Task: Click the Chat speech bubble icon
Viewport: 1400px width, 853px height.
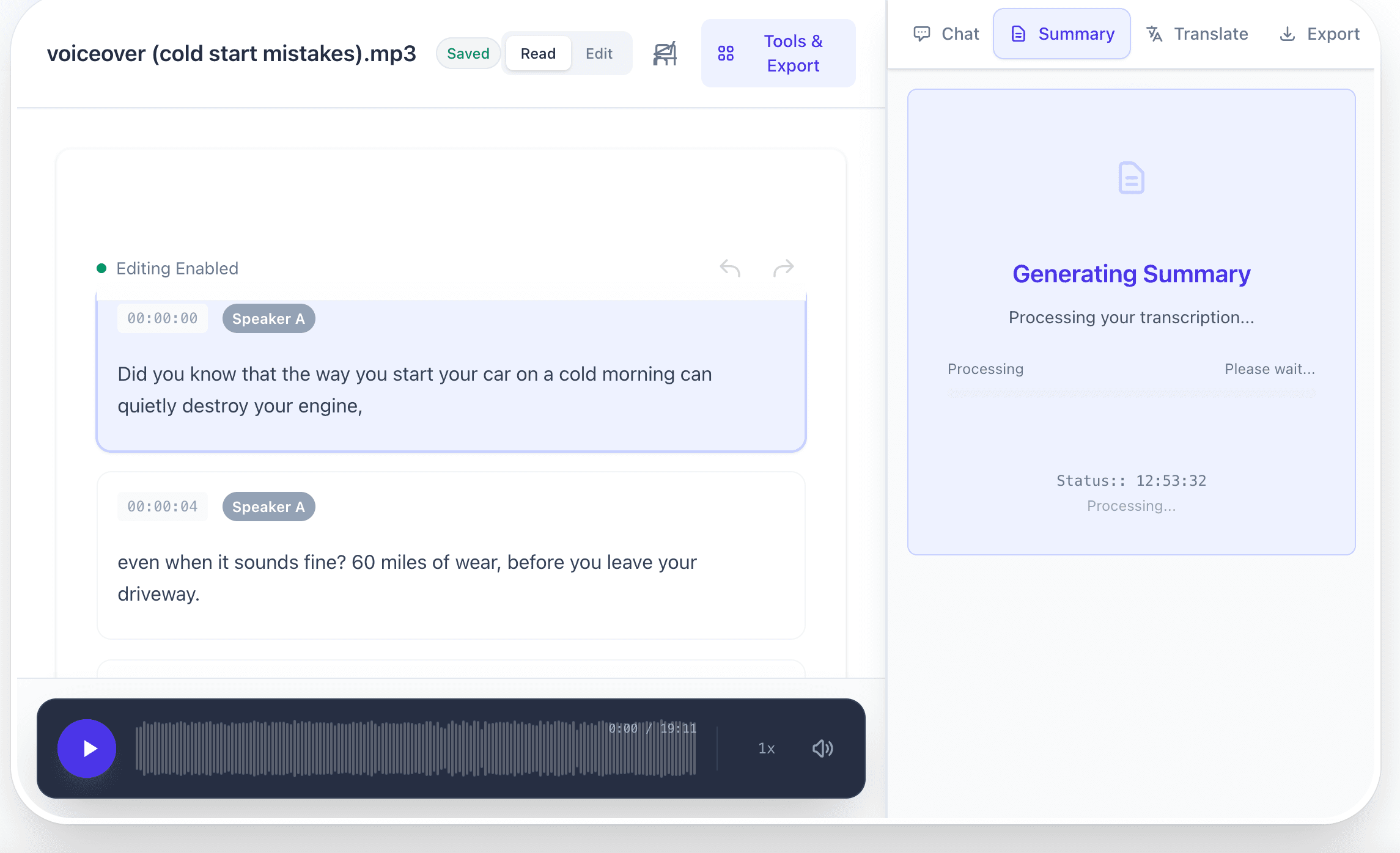Action: point(923,34)
